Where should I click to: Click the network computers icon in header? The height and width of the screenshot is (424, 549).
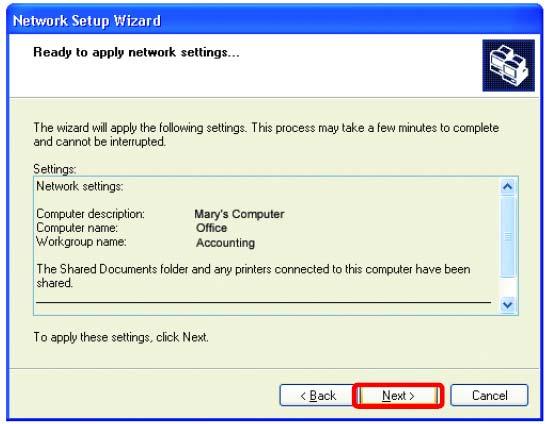coord(508,65)
